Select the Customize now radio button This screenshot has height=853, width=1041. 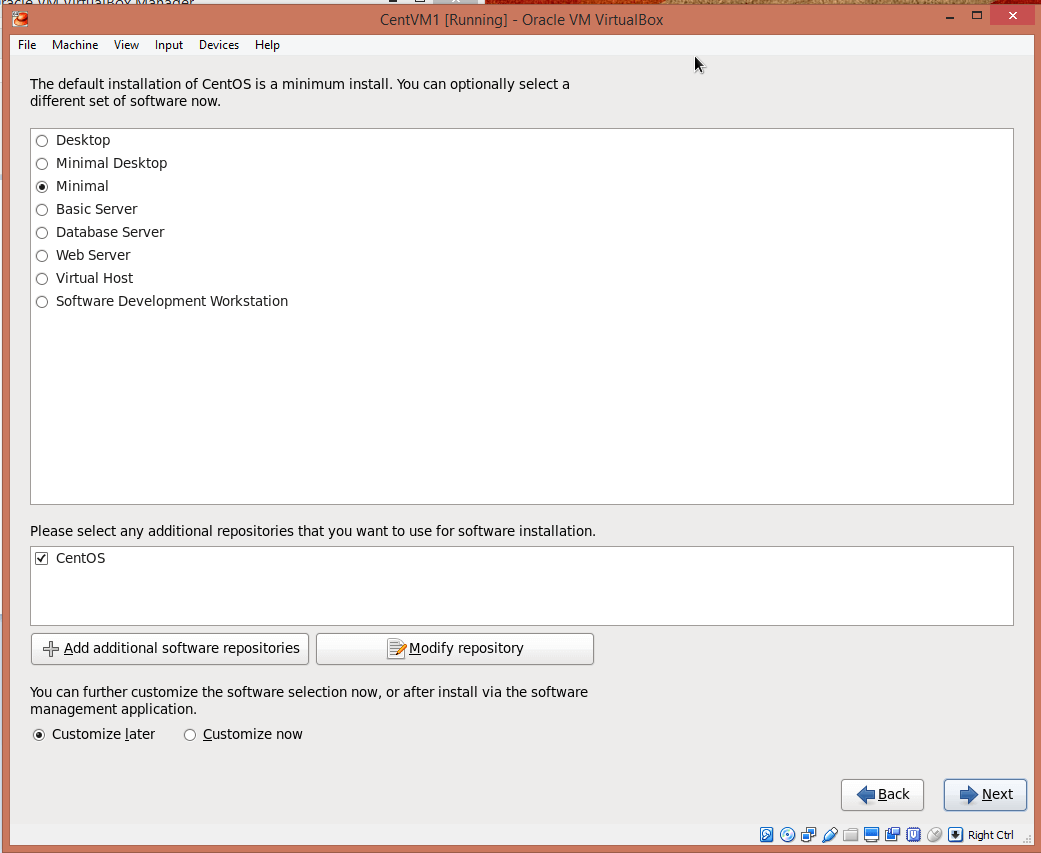click(190, 735)
